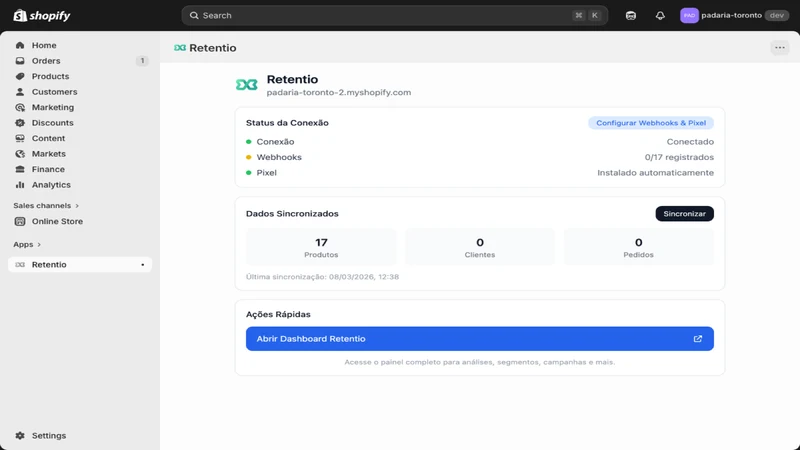Screen dimensions: 800x450
Task: Click 0/17 registrados text
Action: (x=679, y=157)
